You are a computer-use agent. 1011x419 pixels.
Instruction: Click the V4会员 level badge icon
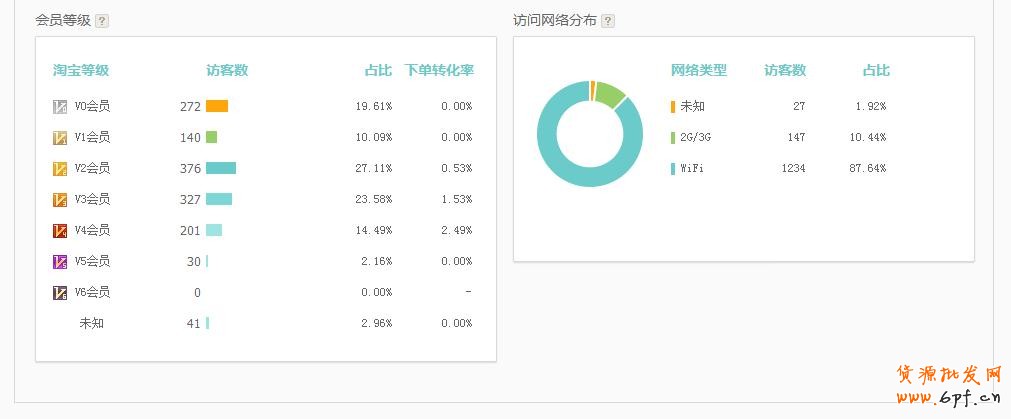[60, 230]
